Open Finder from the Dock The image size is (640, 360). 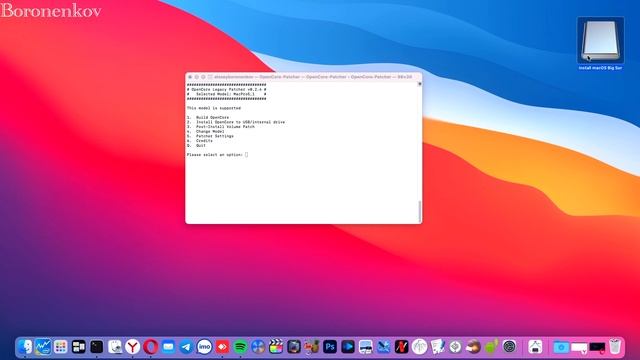tap(25, 347)
